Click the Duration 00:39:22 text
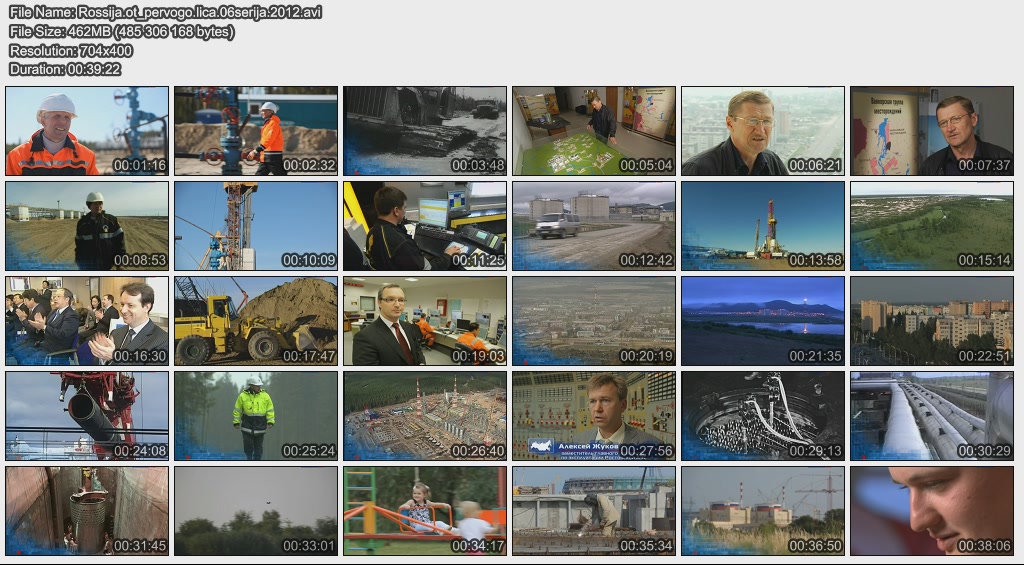The image size is (1024, 565). tap(65, 69)
